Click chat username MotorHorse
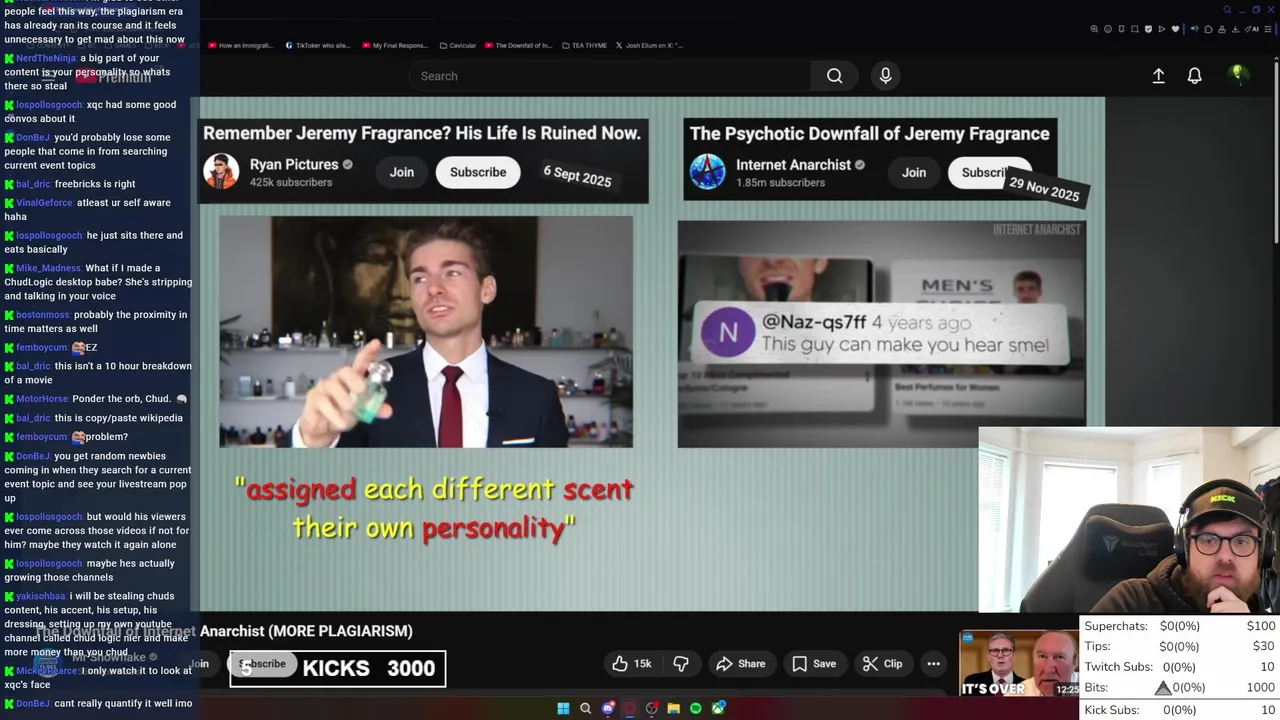The image size is (1280, 720). (42, 399)
